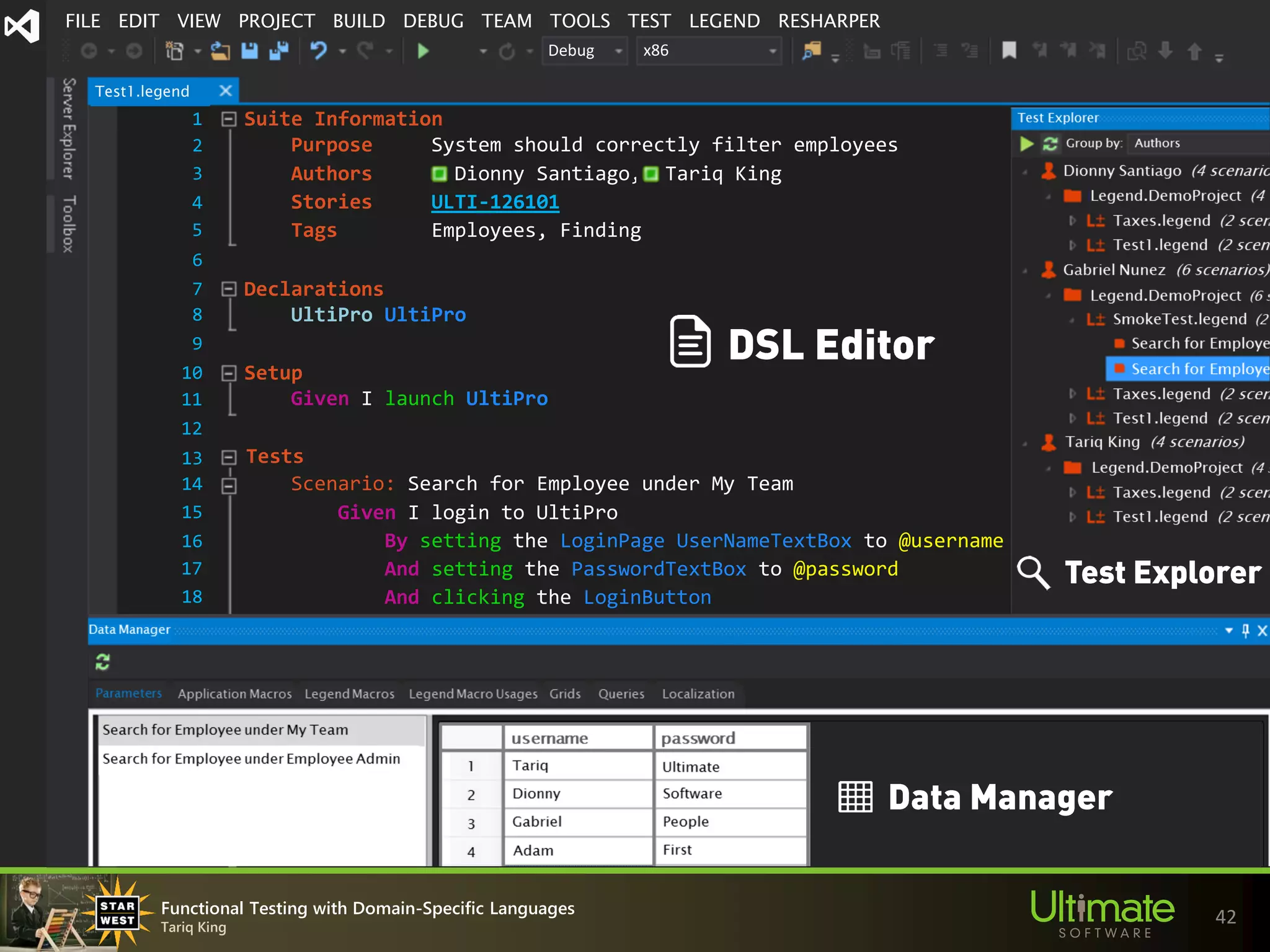Open the Queries tab
The image size is (1270, 952).
(621, 694)
